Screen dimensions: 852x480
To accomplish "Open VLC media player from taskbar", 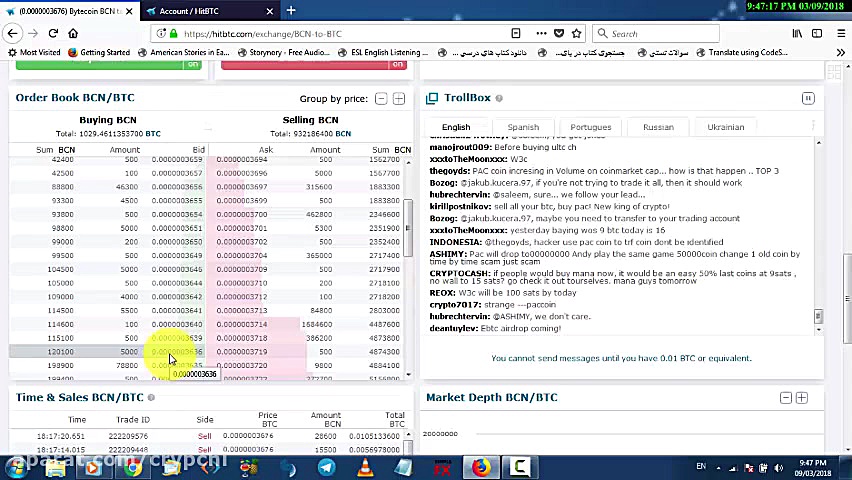I will pyautogui.click(x=365, y=467).
